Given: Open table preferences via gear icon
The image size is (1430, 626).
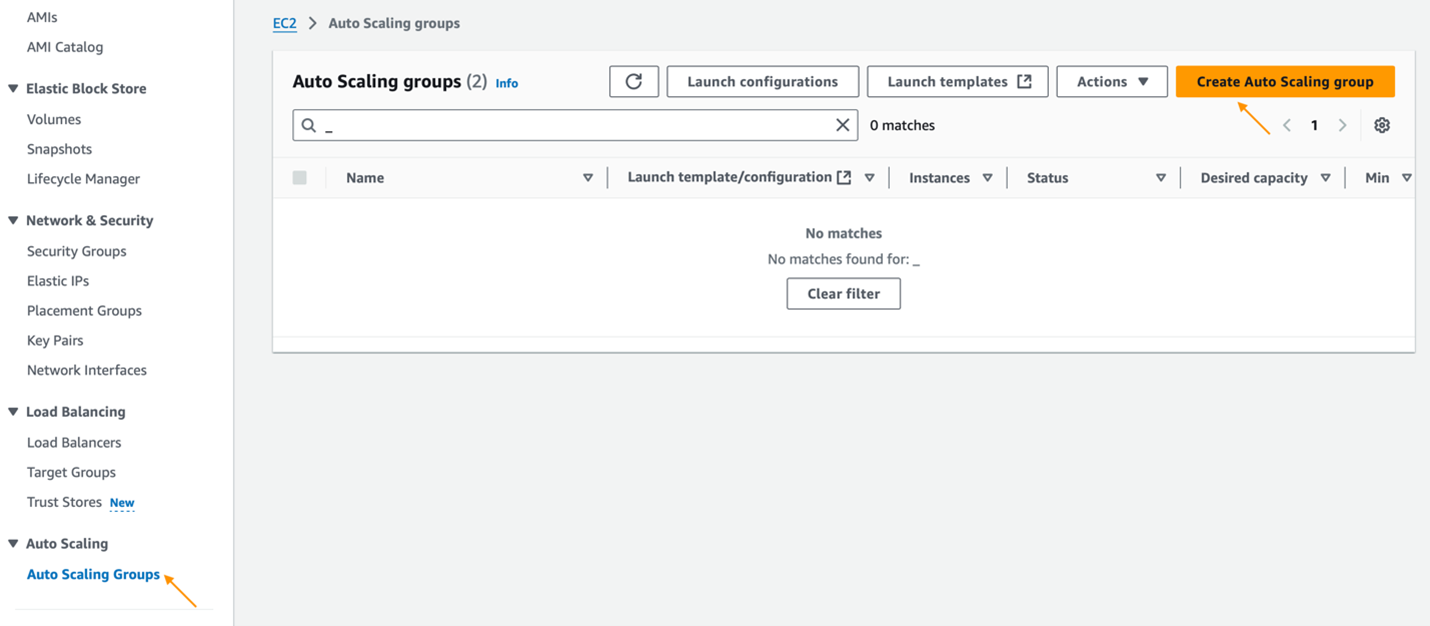Looking at the screenshot, I should tap(1381, 124).
